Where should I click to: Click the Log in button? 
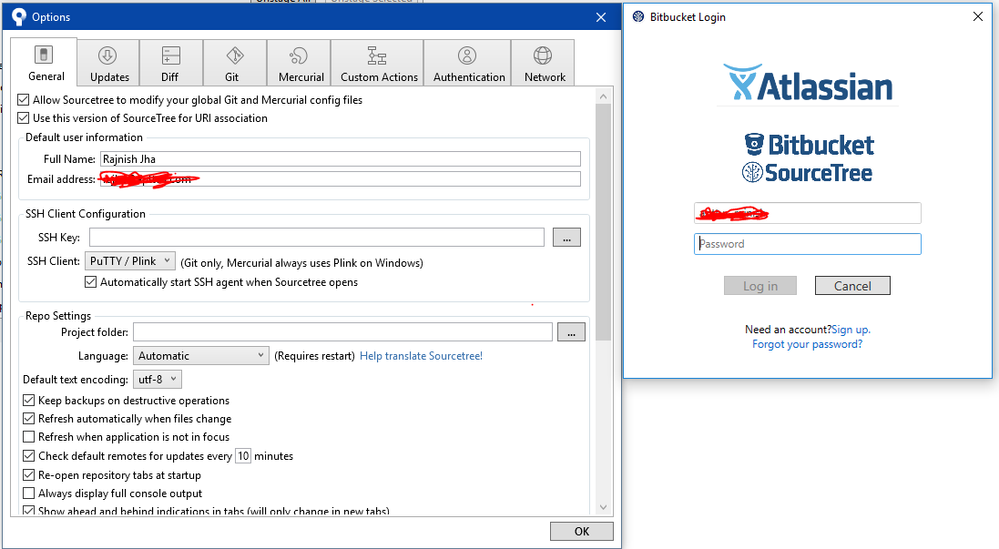[x=760, y=286]
